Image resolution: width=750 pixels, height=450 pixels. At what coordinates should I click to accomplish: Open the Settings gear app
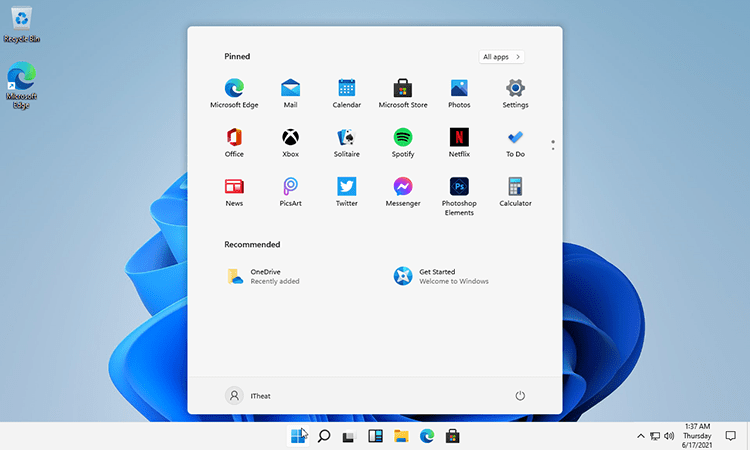tap(515, 88)
